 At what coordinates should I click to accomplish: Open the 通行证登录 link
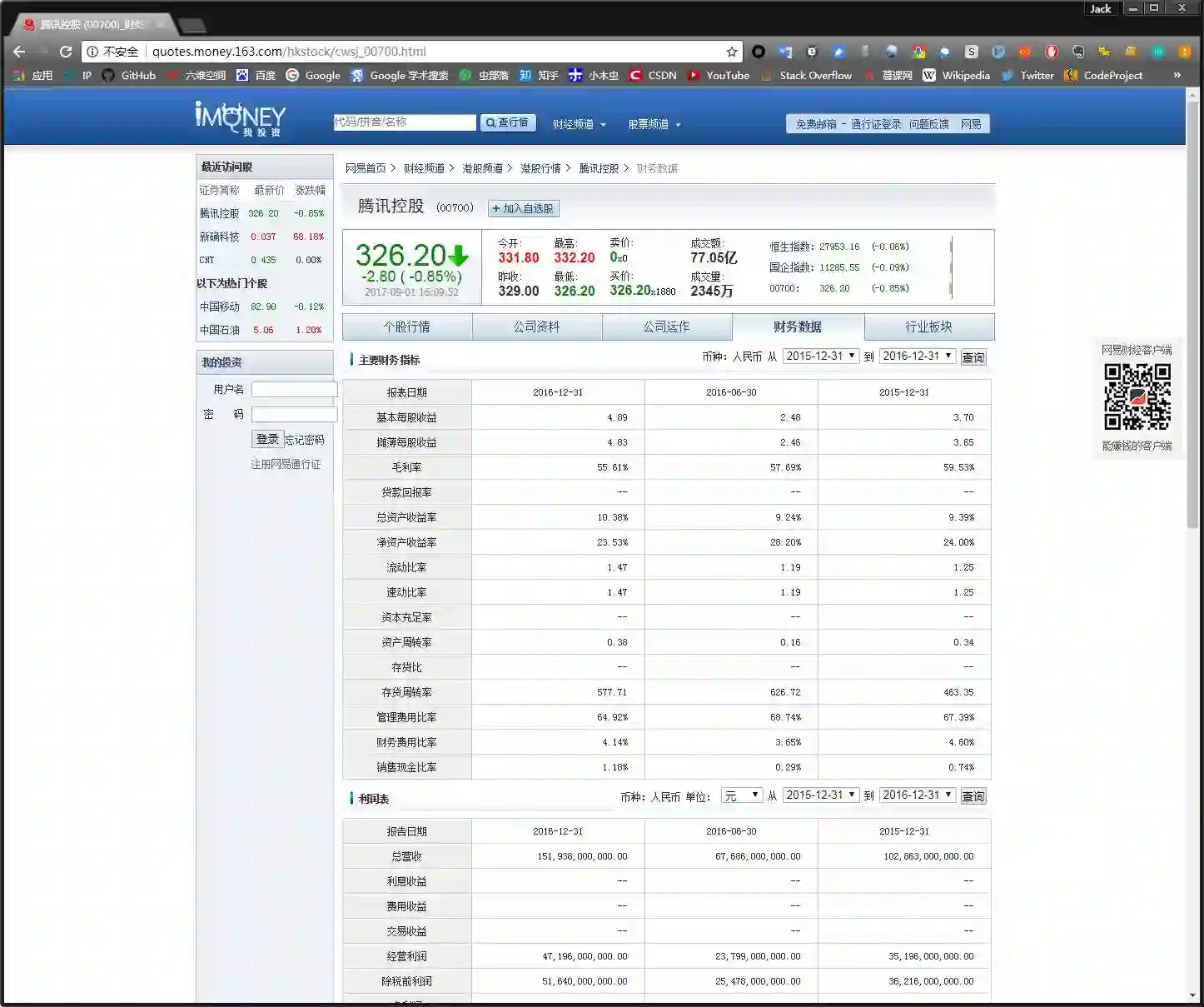pos(876,124)
